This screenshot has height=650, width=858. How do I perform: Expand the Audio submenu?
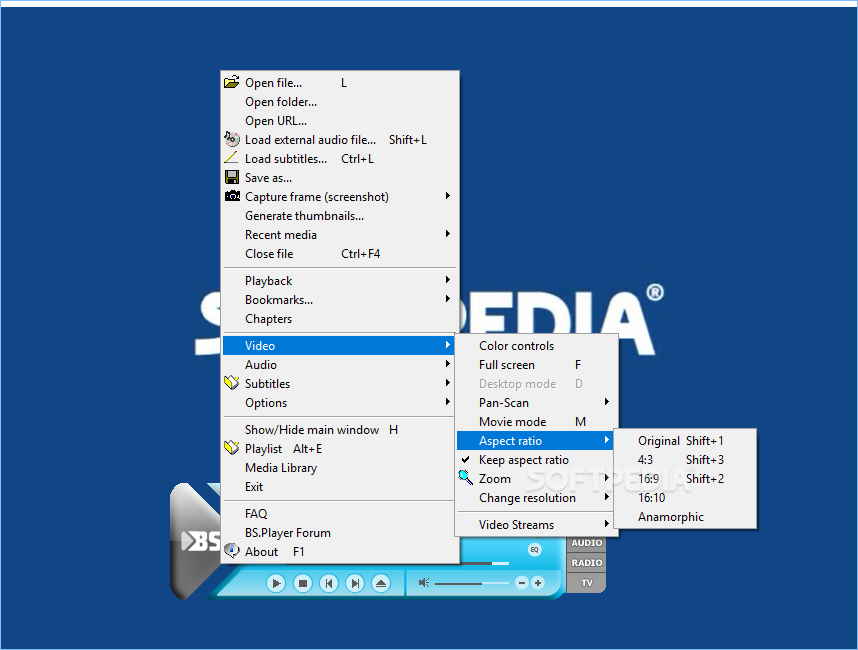[339, 364]
